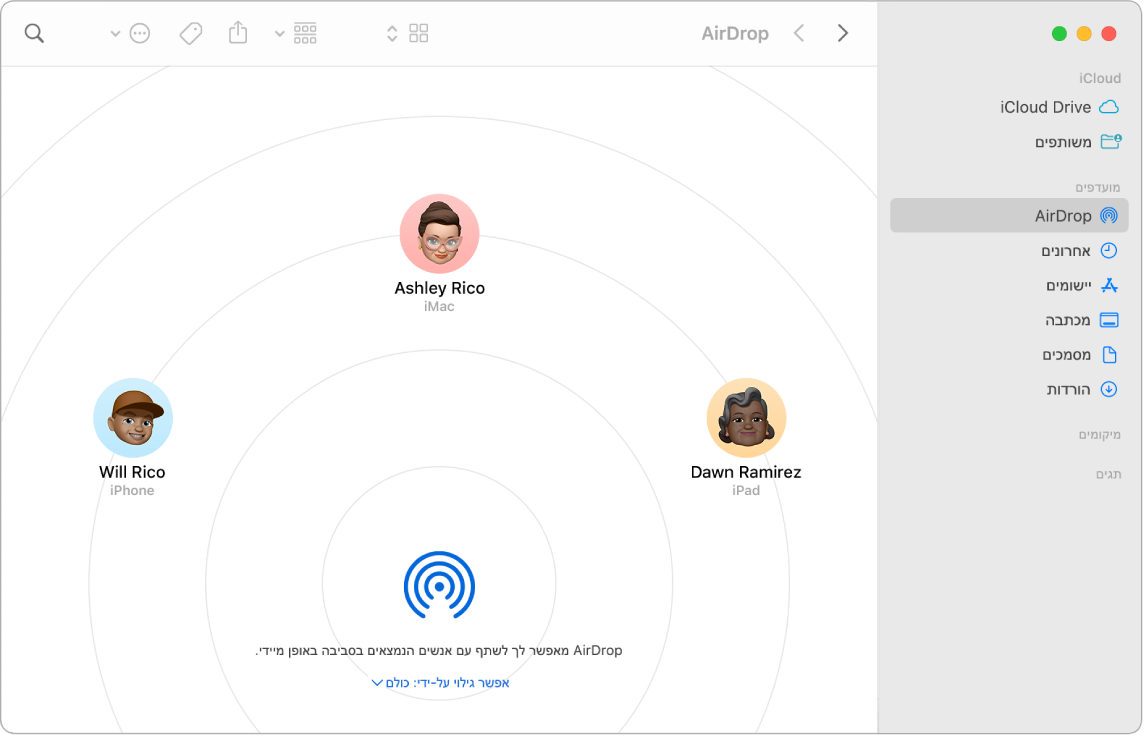Click the search magnifier icon
The width and height of the screenshot is (1144, 737).
34,34
